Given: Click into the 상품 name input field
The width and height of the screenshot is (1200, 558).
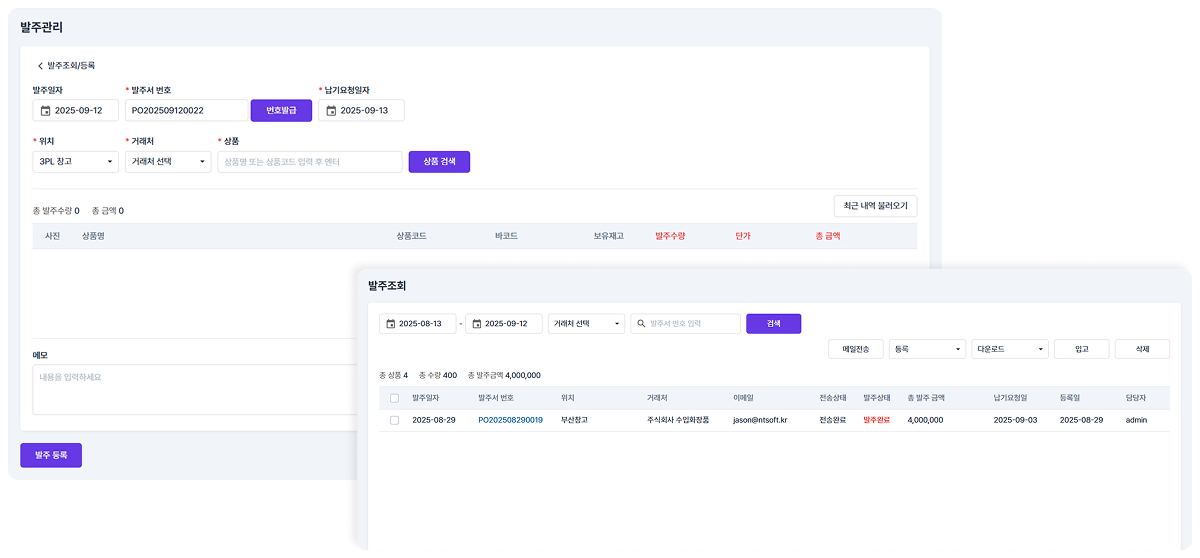Looking at the screenshot, I should pos(310,161).
